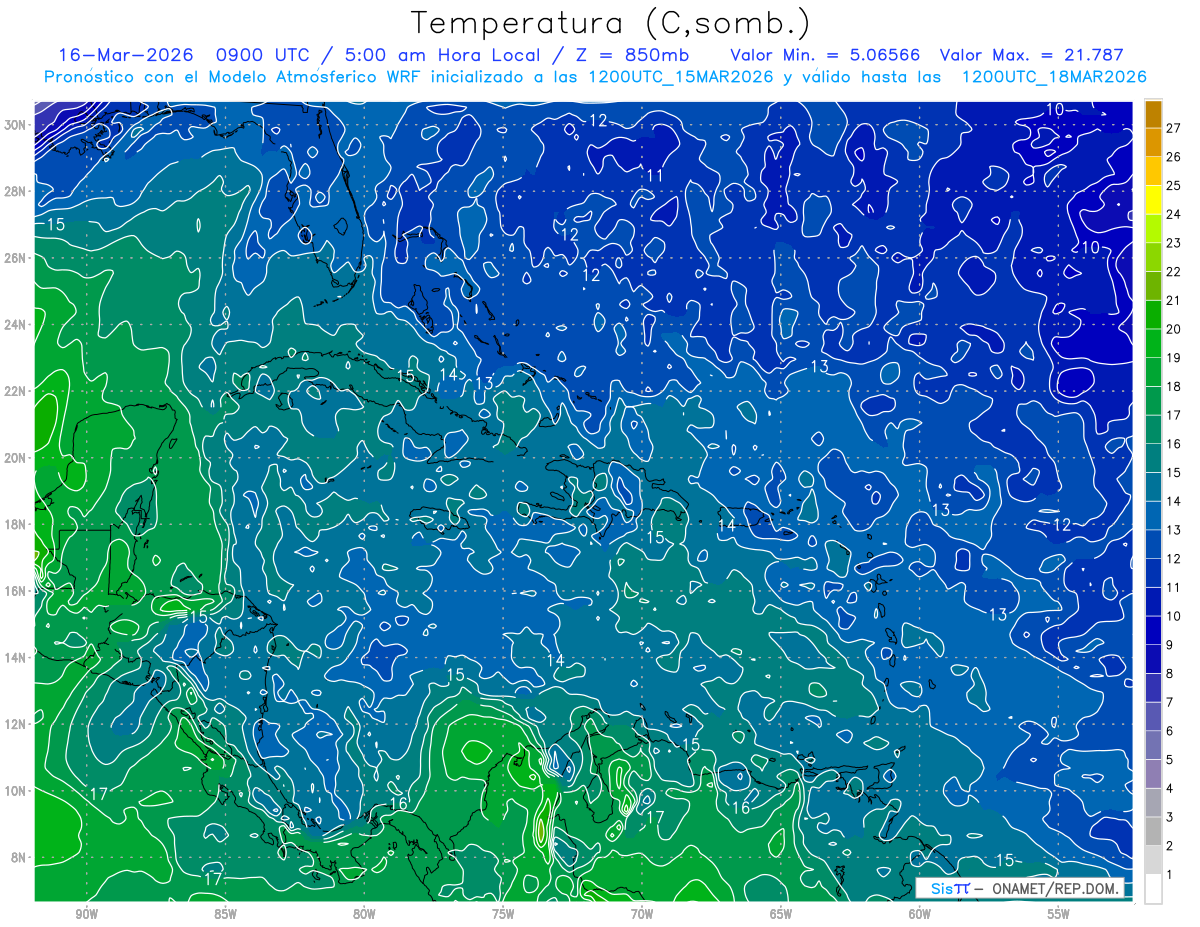Click the '24' value on color scale
1200x927 pixels.
[1174, 214]
